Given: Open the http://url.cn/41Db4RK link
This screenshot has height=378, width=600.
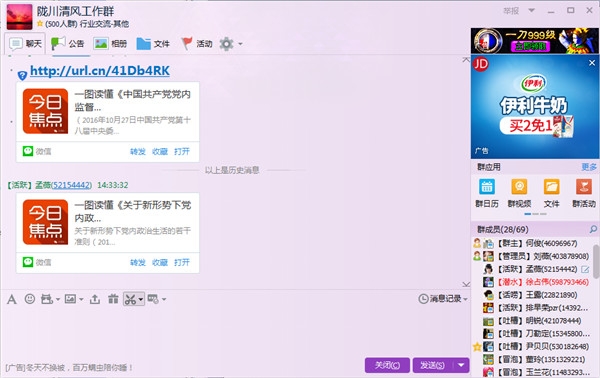Looking at the screenshot, I should (x=100, y=70).
